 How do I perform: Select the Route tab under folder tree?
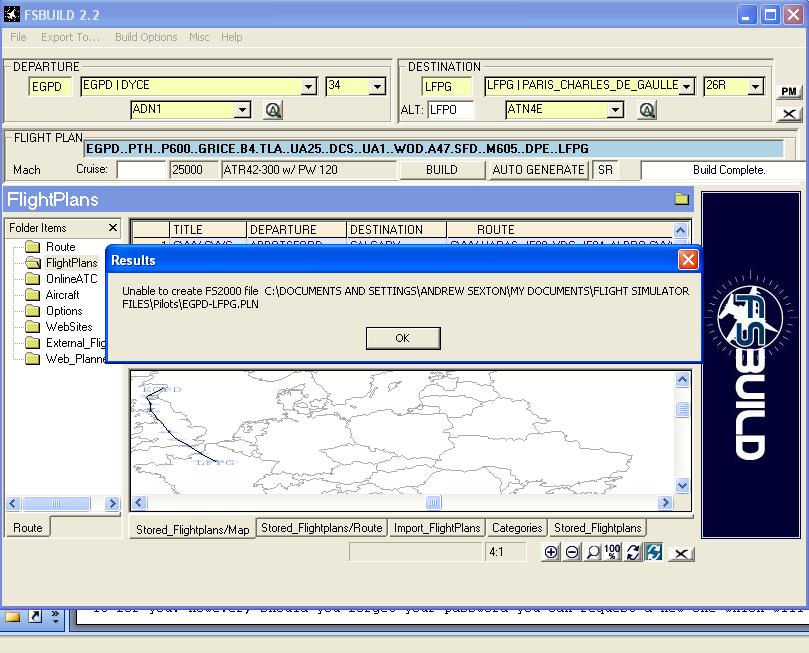(28, 528)
